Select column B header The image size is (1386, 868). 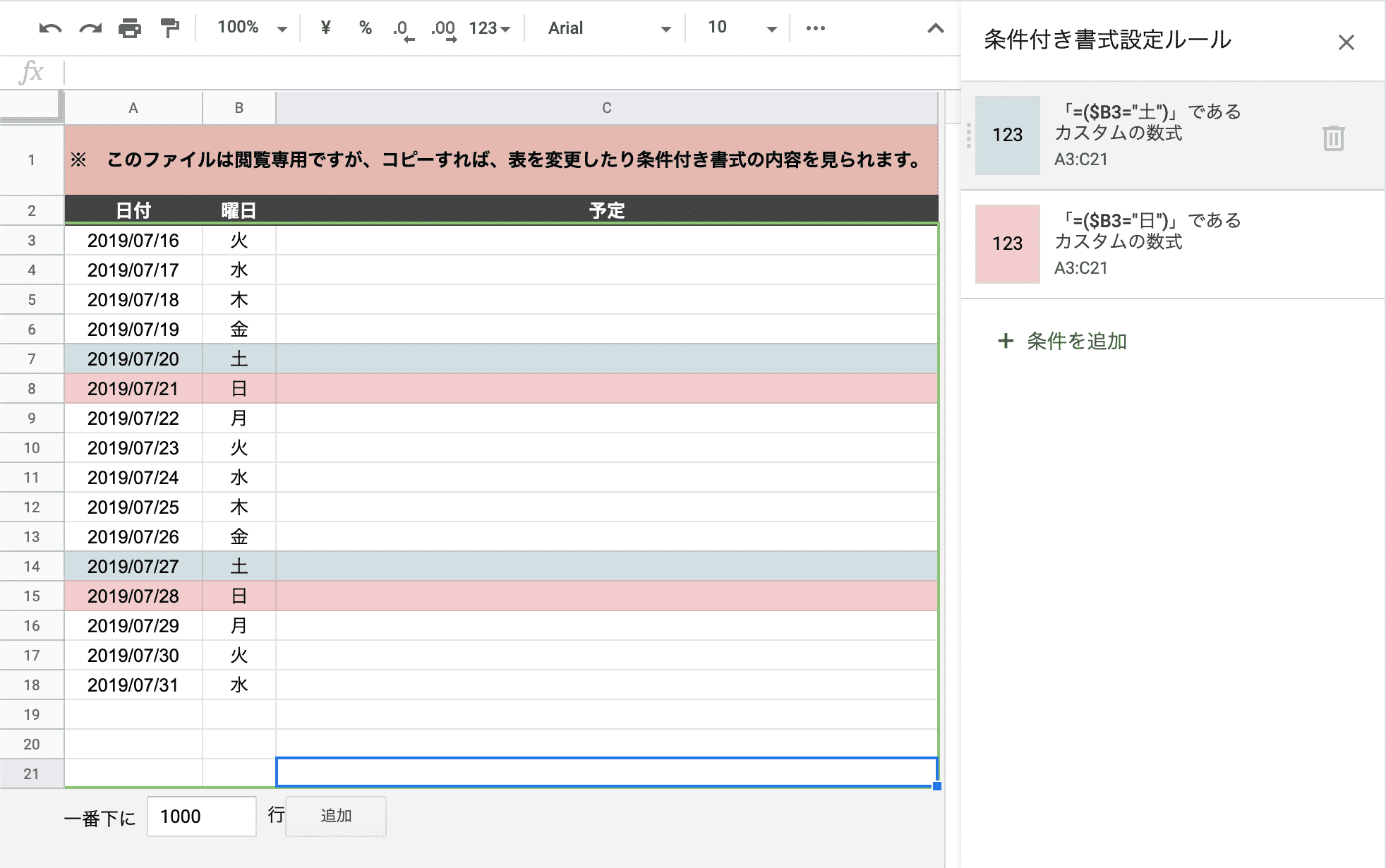coord(239,108)
